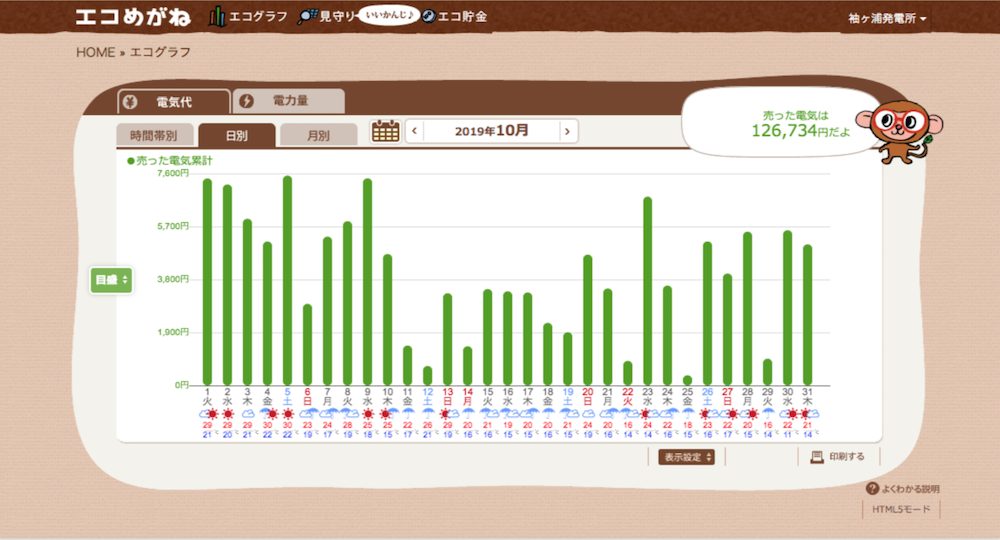The width and height of the screenshot is (1000, 540).
Task: Click the HOME breadcrumb link
Action: (x=95, y=52)
